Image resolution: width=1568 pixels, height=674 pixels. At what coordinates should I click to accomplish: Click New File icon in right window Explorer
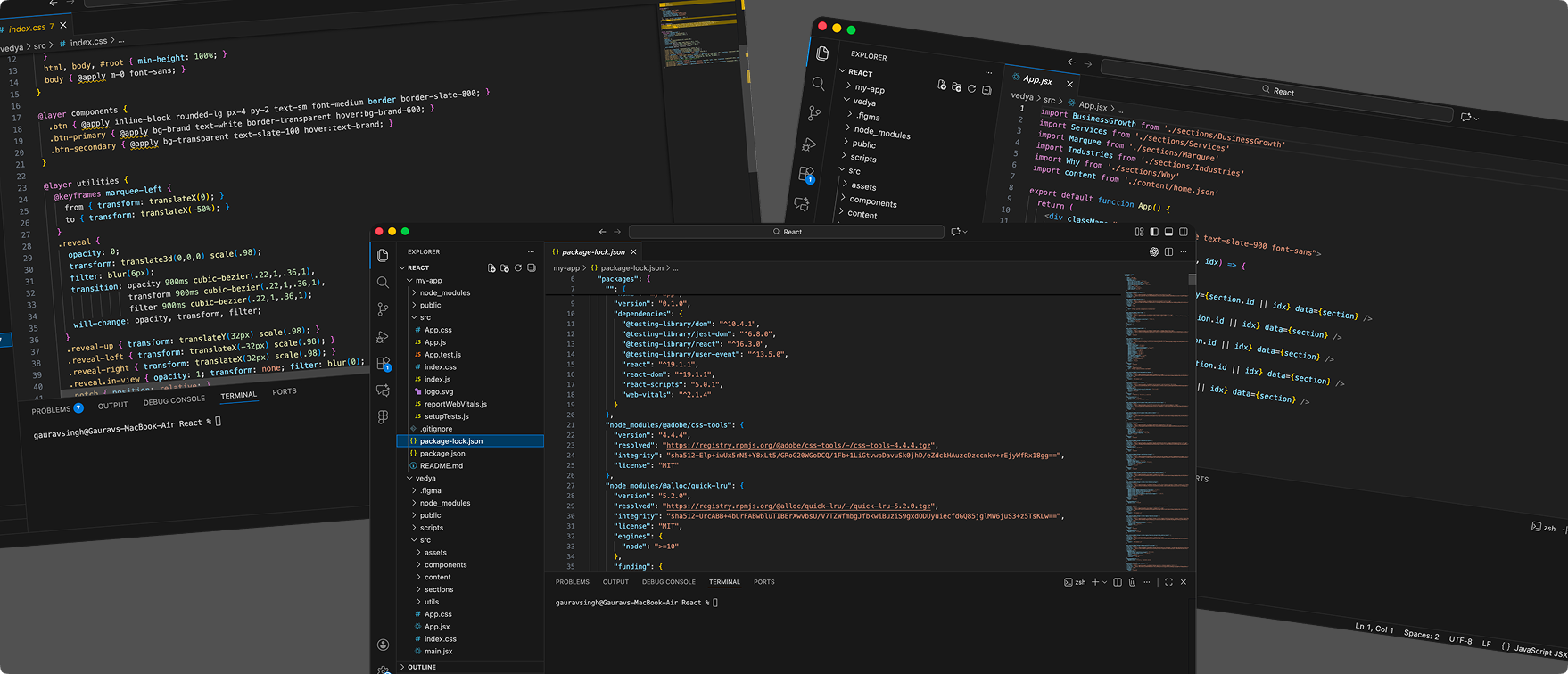(x=942, y=85)
